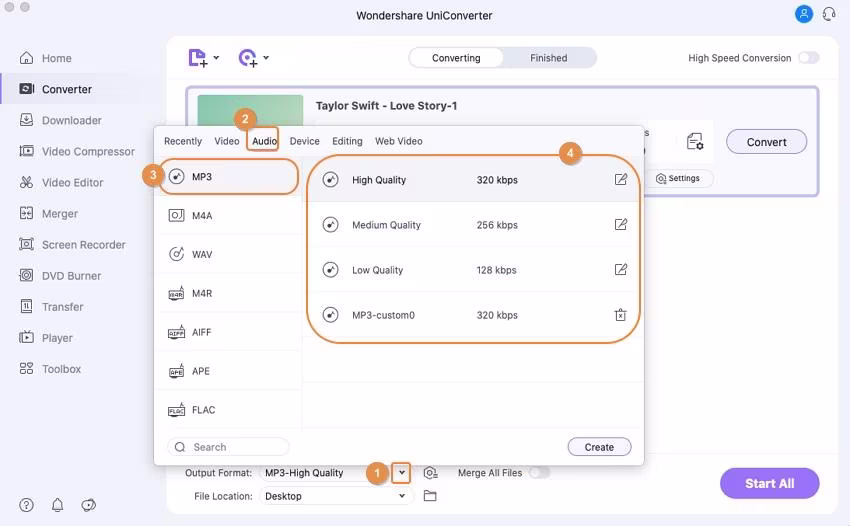Image resolution: width=850 pixels, height=526 pixels.
Task: Expand the add files dropdown arrow
Action: (x=216, y=57)
